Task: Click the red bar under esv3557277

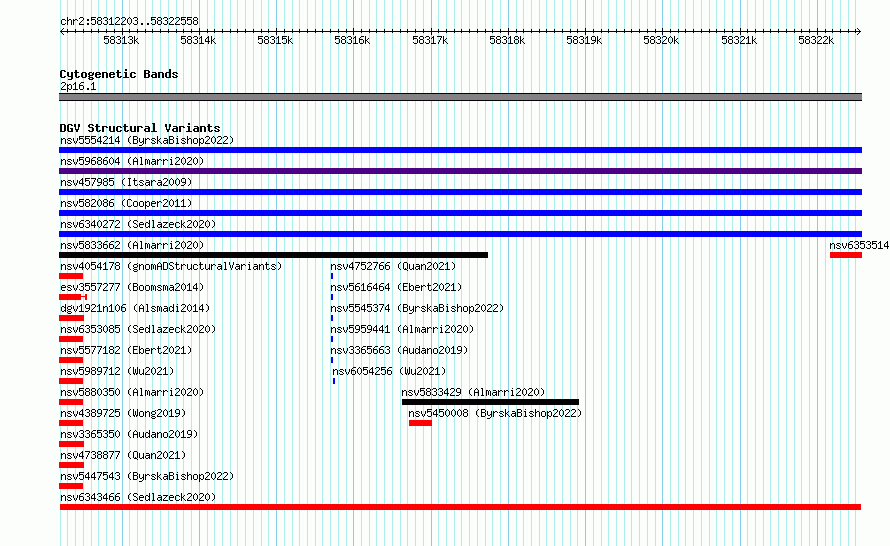Action: pos(73,297)
